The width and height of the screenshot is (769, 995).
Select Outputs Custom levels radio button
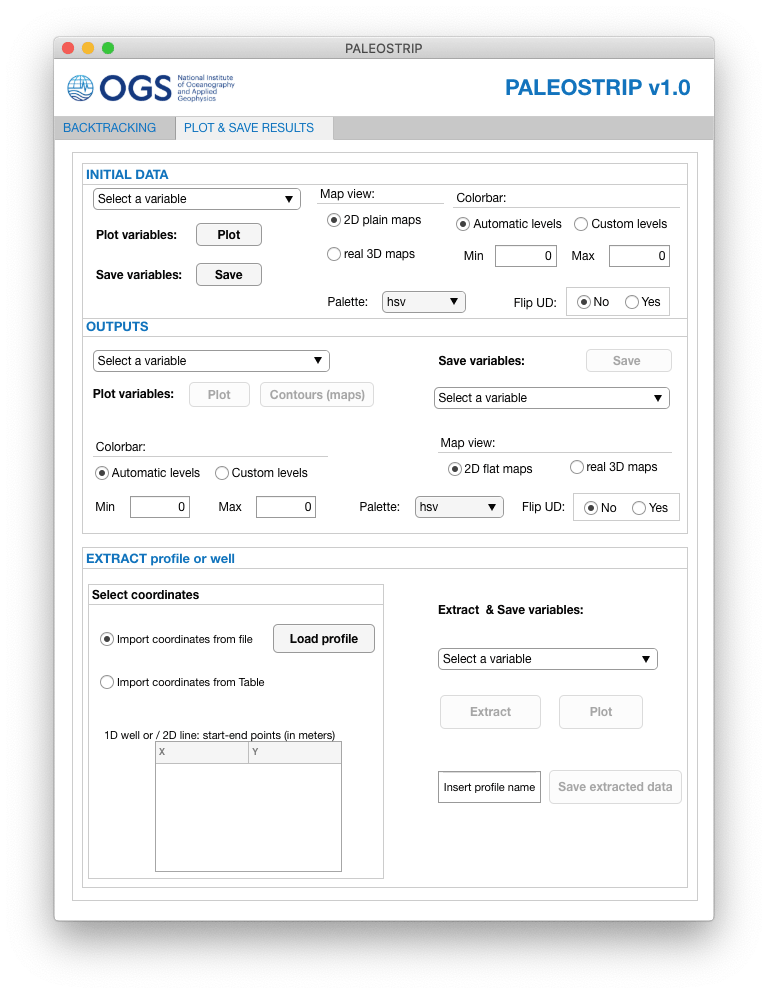(223, 473)
